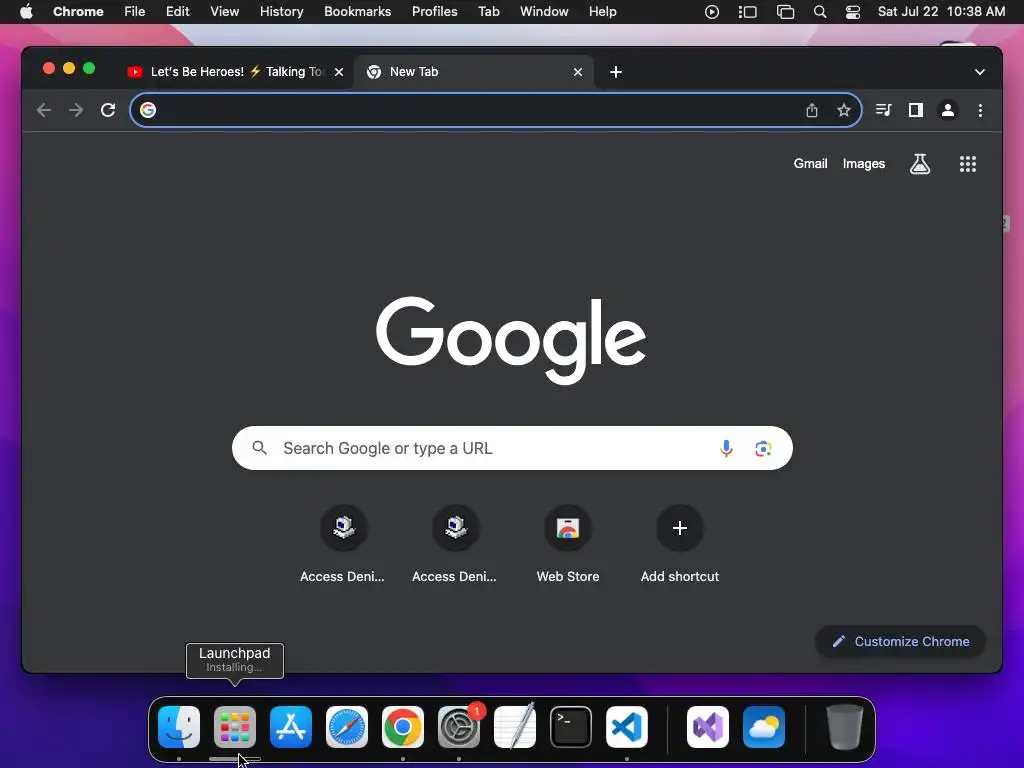Click the magnifier icon in the search box
Screen dimensions: 1024x768
coord(259,448)
